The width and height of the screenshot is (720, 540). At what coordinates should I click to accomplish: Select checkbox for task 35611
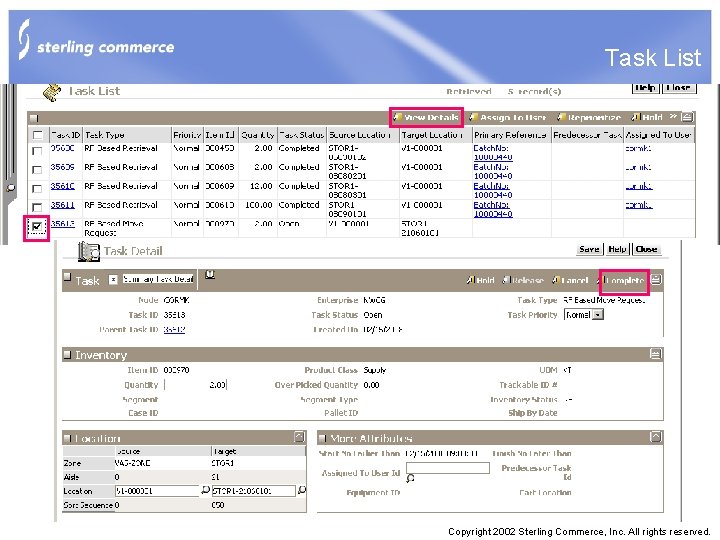point(38,207)
